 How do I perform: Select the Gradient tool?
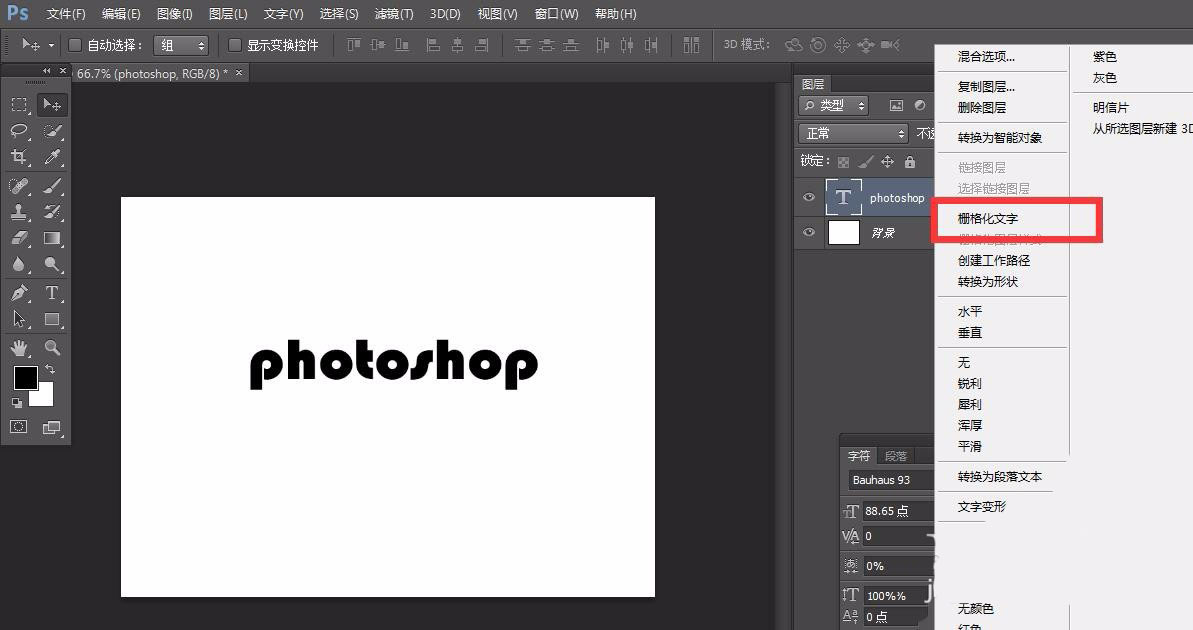(52, 238)
